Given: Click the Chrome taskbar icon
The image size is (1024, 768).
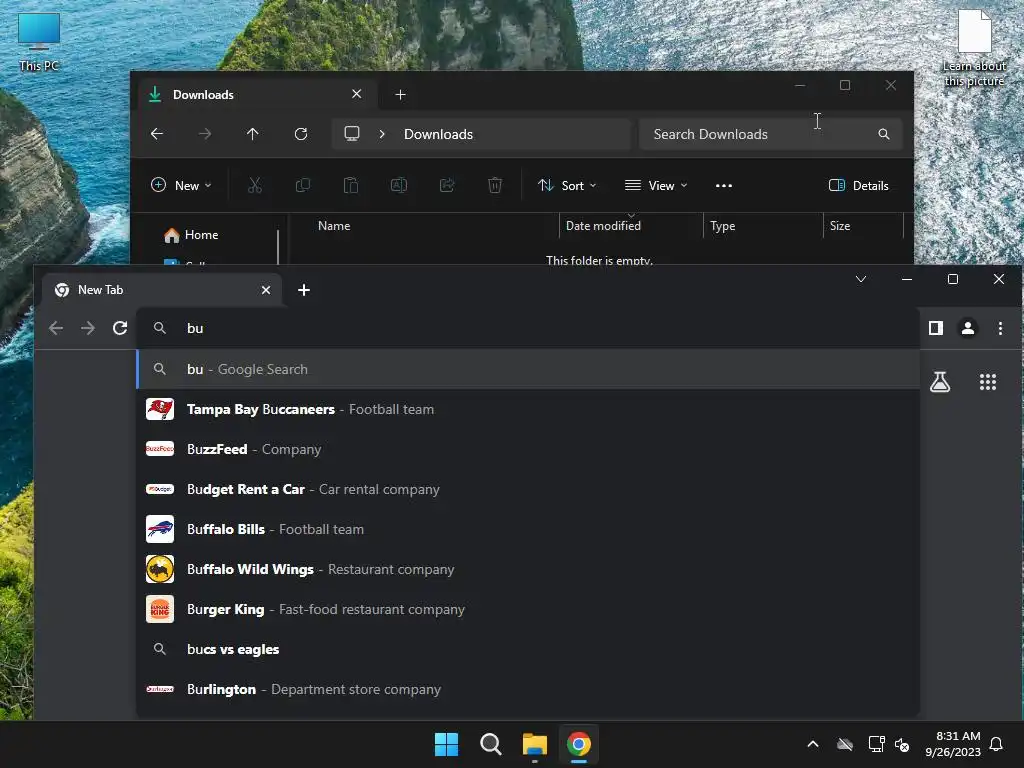Looking at the screenshot, I should pyautogui.click(x=579, y=744).
